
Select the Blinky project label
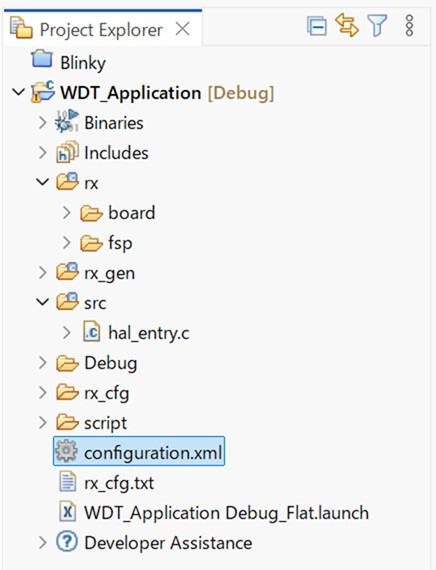pyautogui.click(x=83, y=63)
